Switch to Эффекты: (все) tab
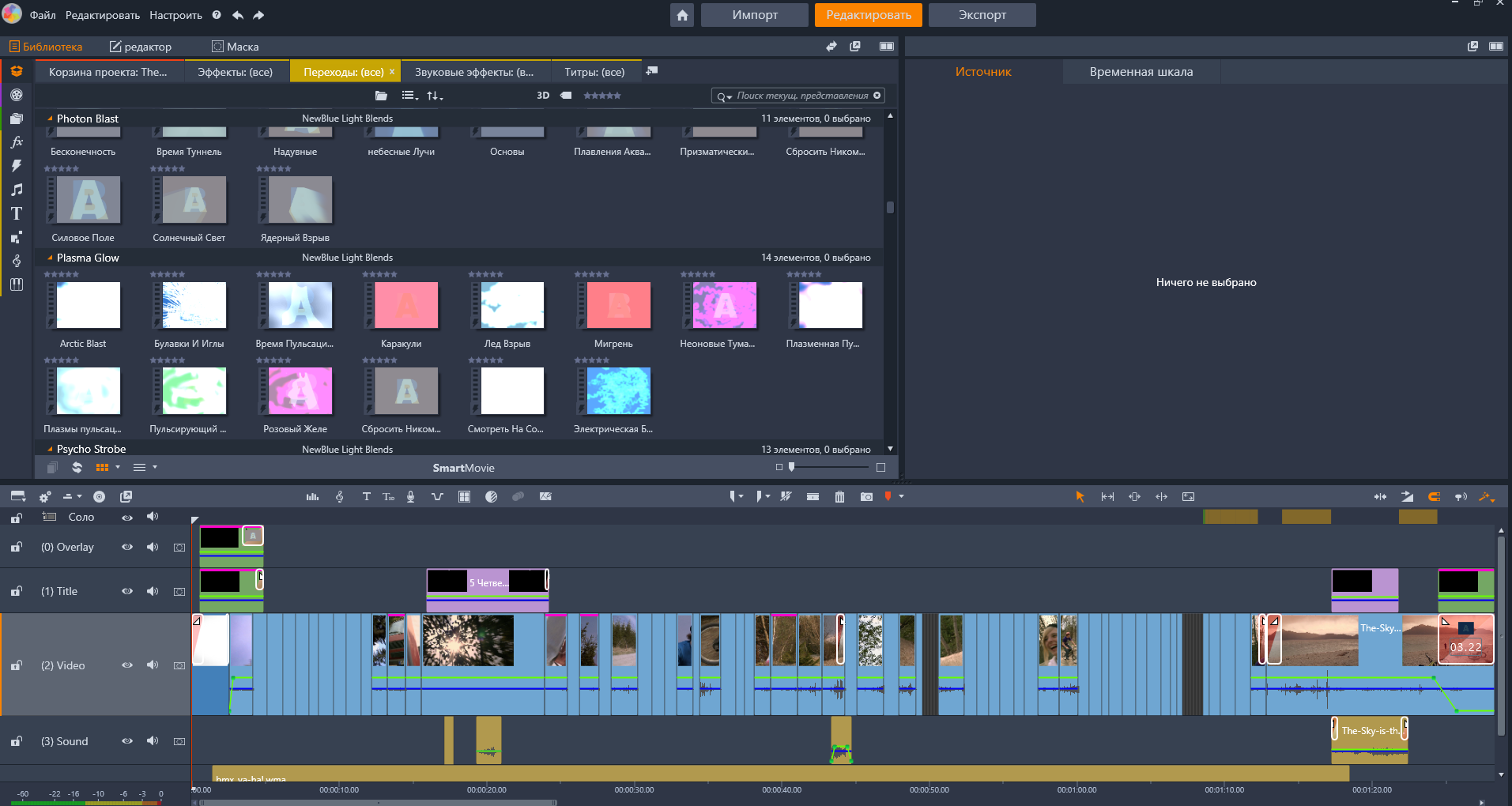The height and width of the screenshot is (806, 1512). click(235, 72)
